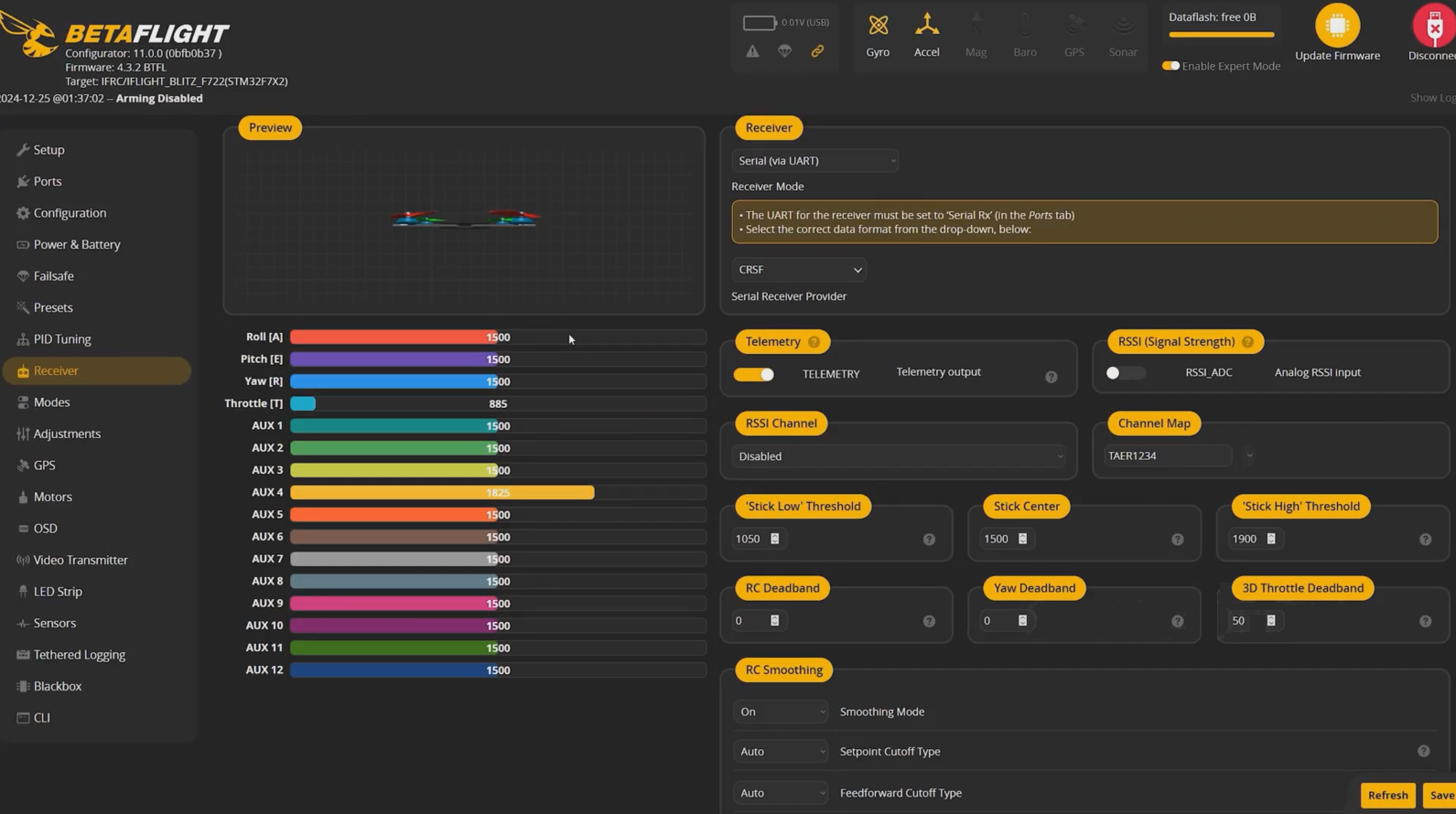
Task: Switch to the PID Tuning tab
Action: (x=62, y=339)
